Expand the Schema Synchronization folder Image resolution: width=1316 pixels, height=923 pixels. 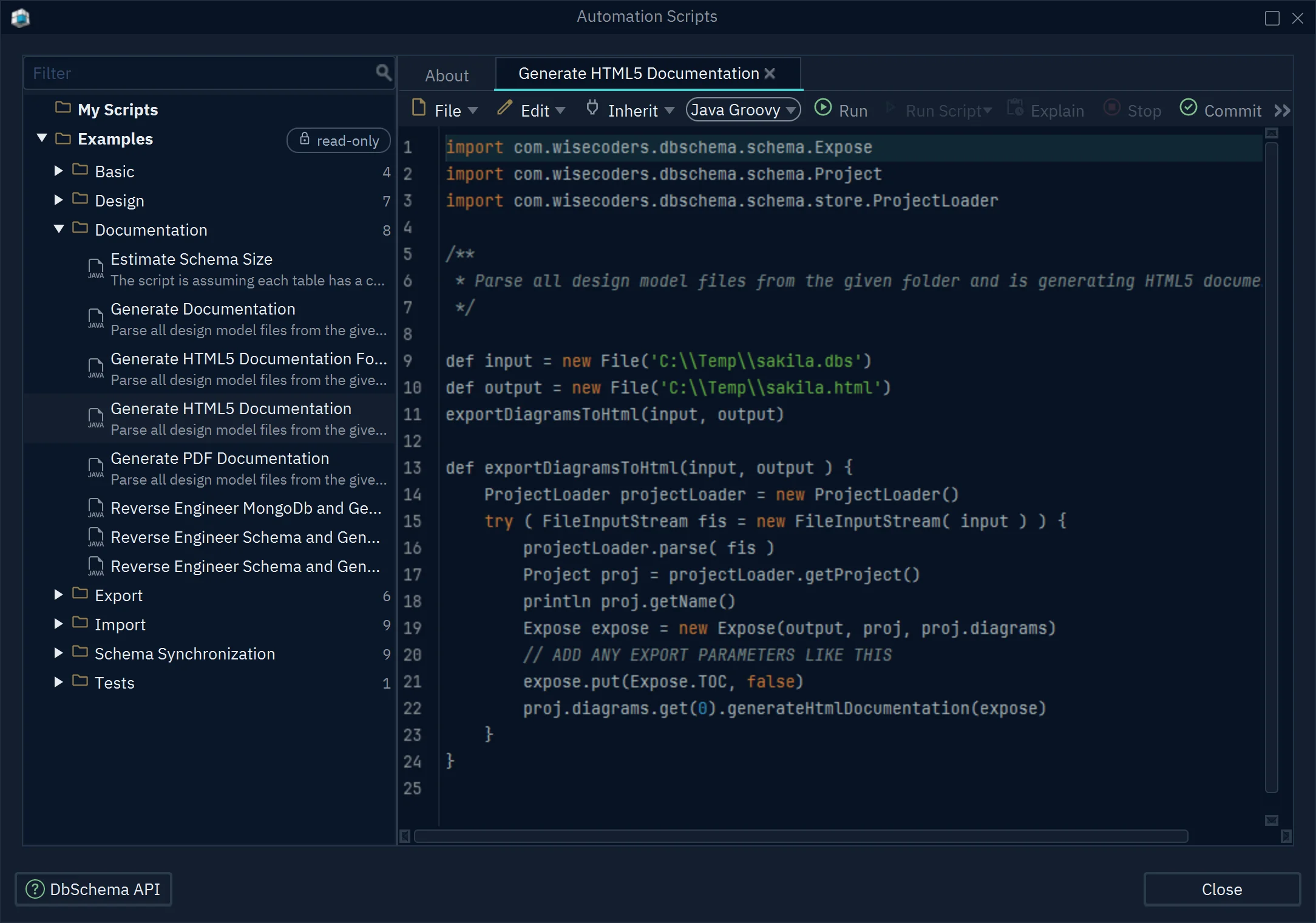click(58, 653)
